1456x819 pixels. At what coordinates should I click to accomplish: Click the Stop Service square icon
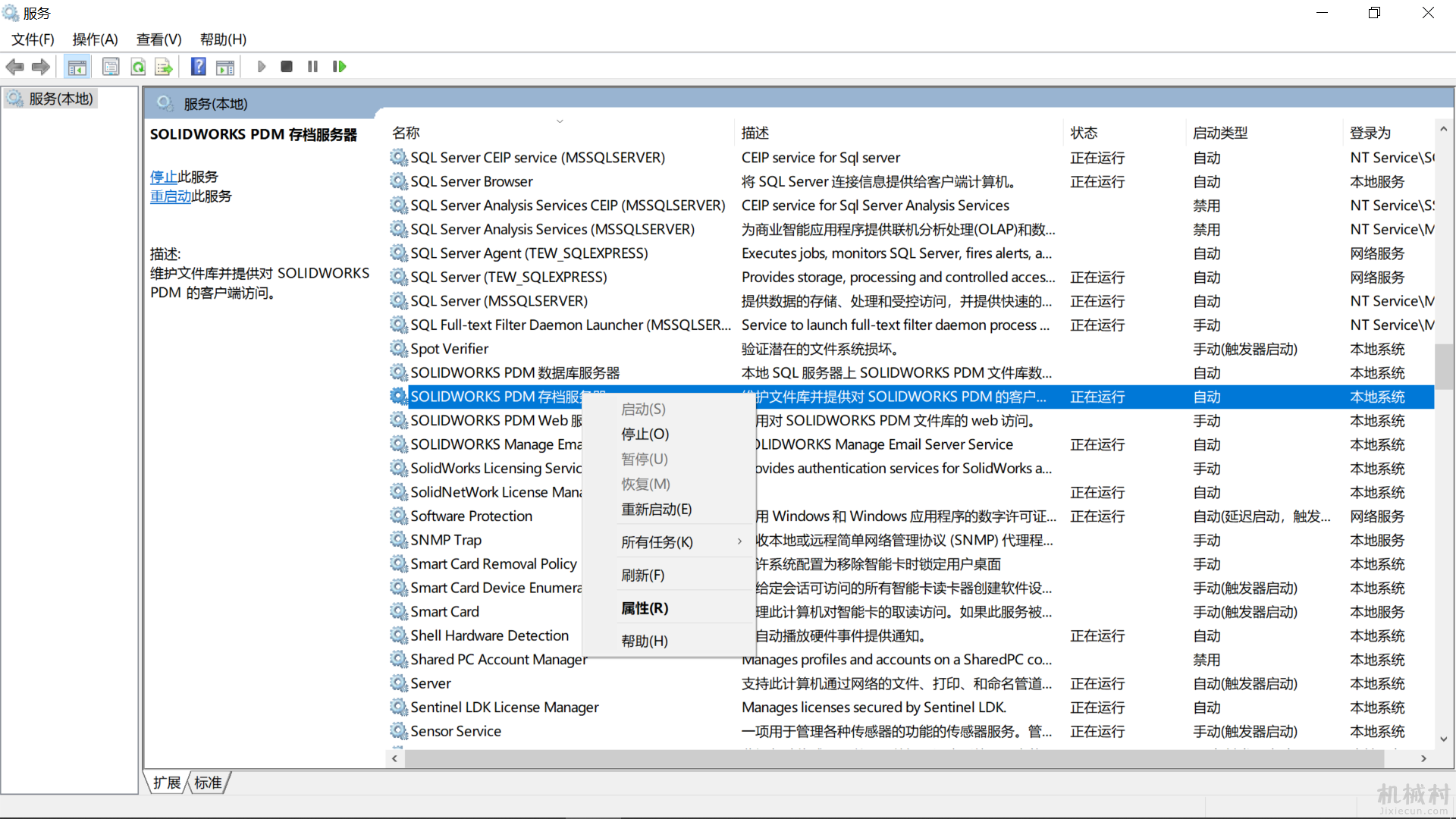click(287, 67)
